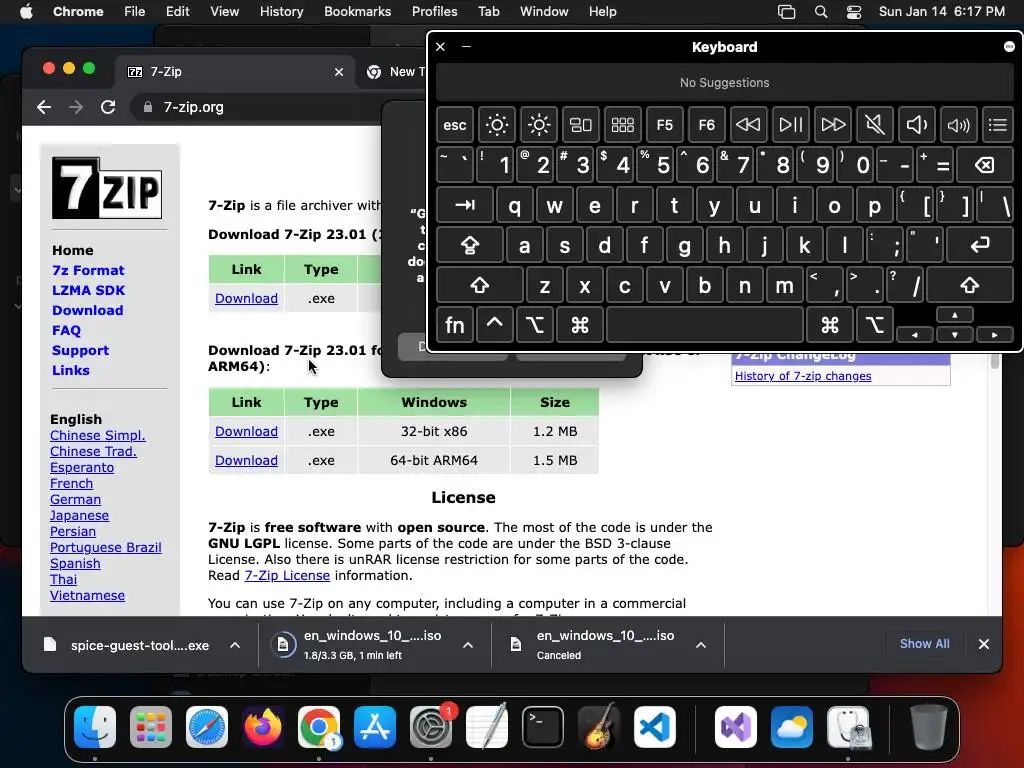This screenshot has height=768, width=1024.
Task: Show All downloads
Action: [924, 644]
